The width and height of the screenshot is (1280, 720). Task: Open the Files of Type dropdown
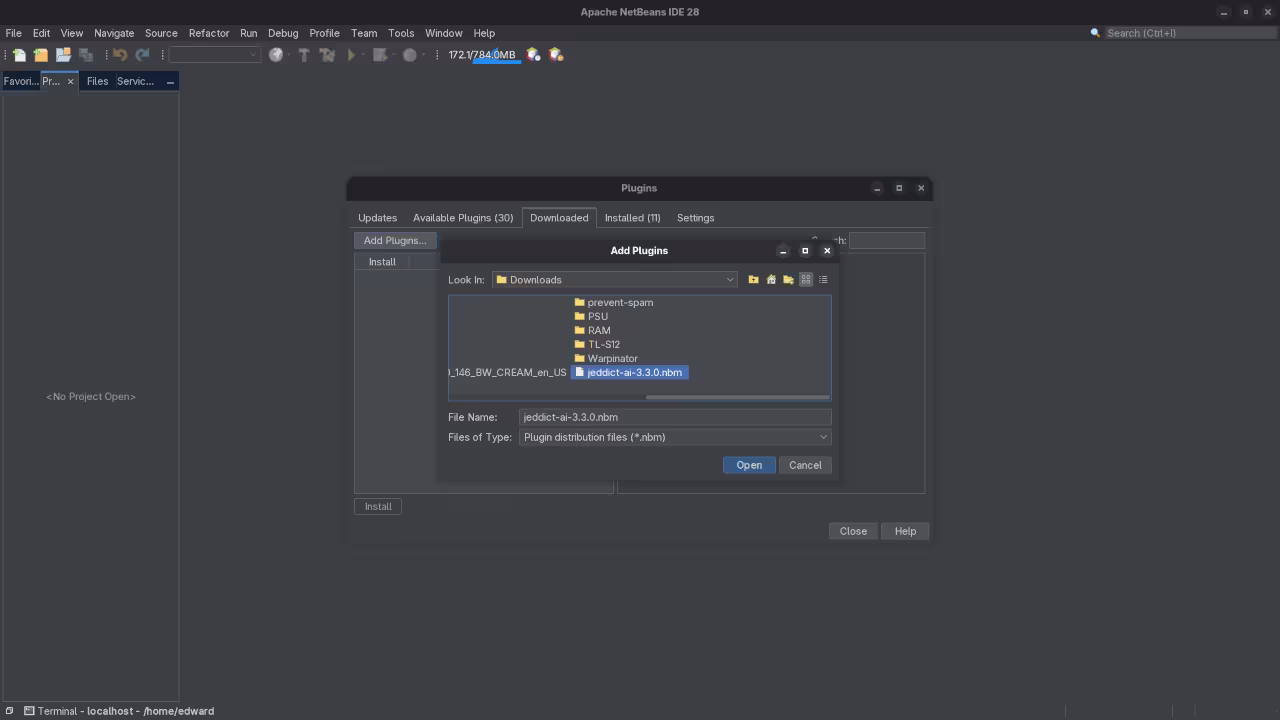pyautogui.click(x=822, y=437)
